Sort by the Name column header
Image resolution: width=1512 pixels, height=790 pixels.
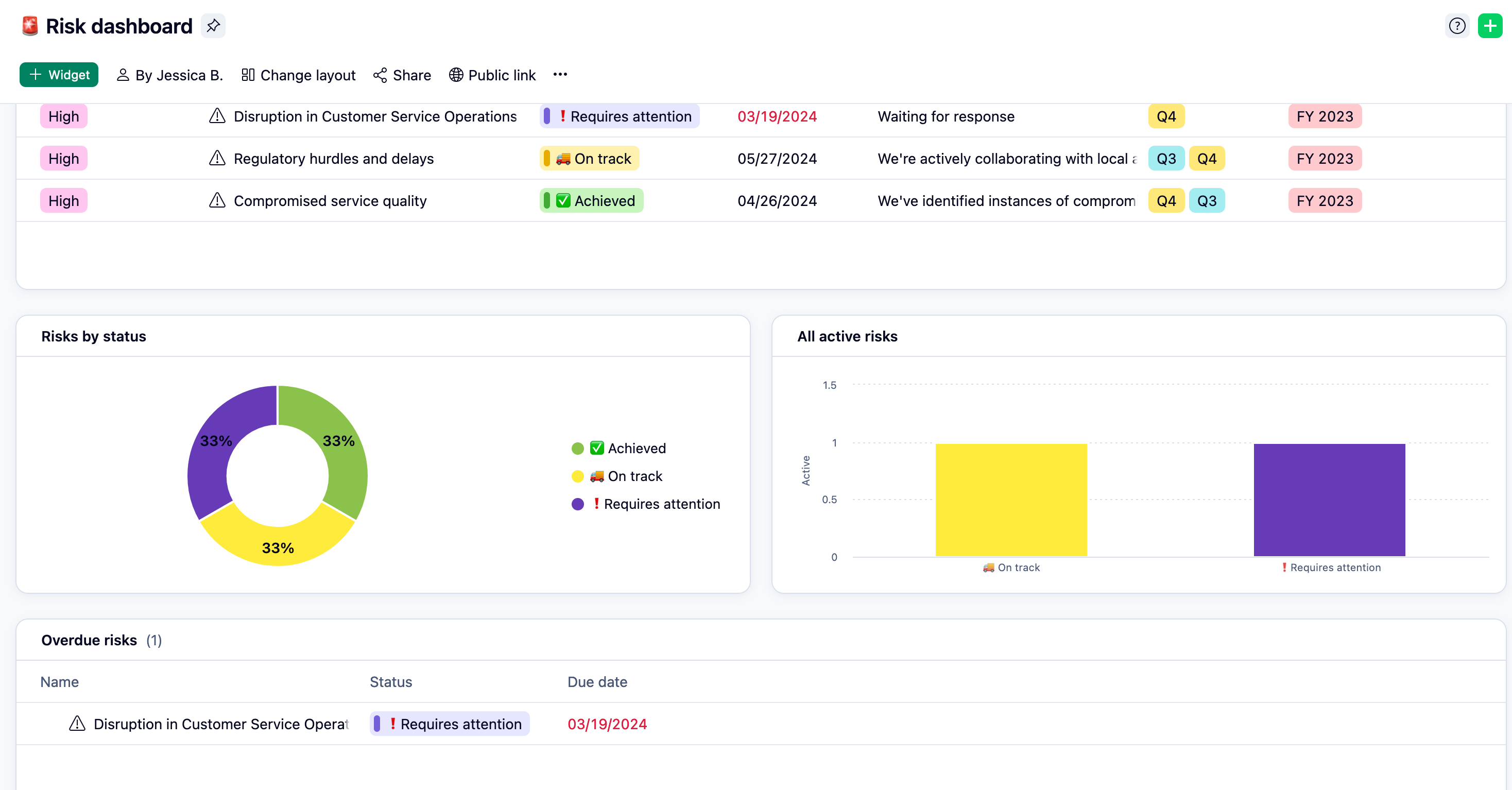[x=59, y=681]
